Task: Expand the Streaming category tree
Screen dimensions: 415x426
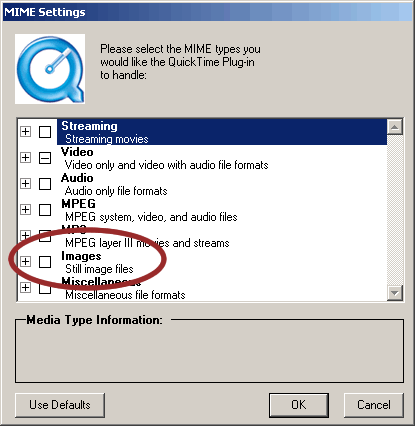Action: tap(25, 131)
